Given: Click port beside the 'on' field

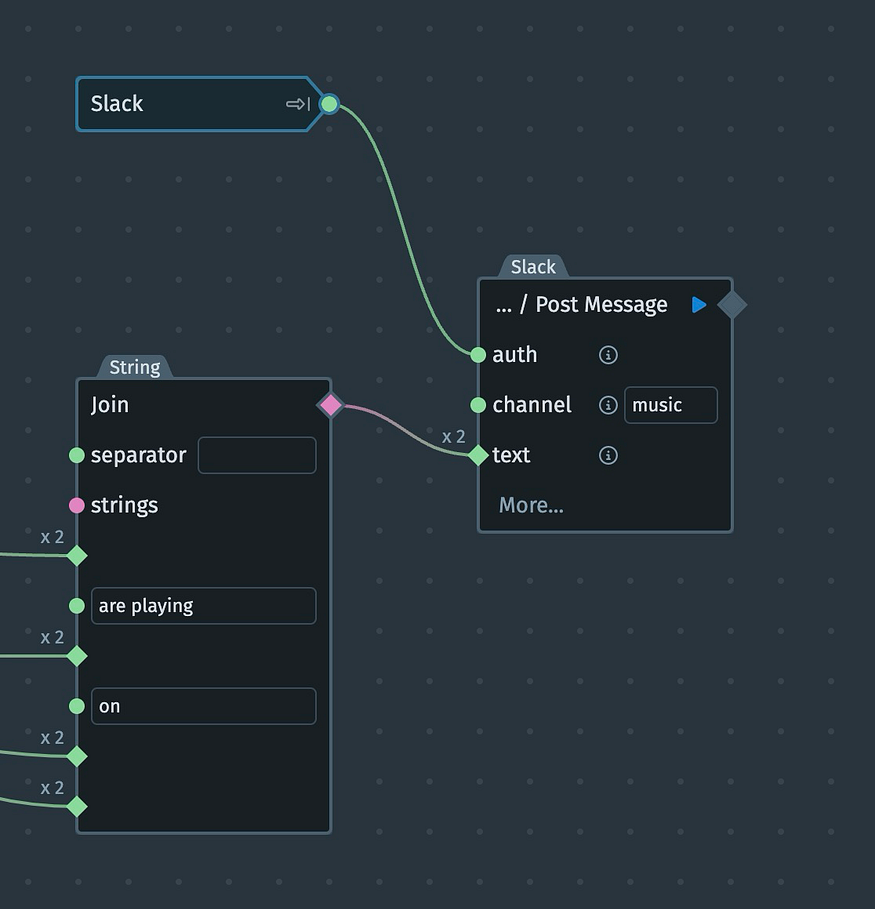Looking at the screenshot, I should pos(77,706).
